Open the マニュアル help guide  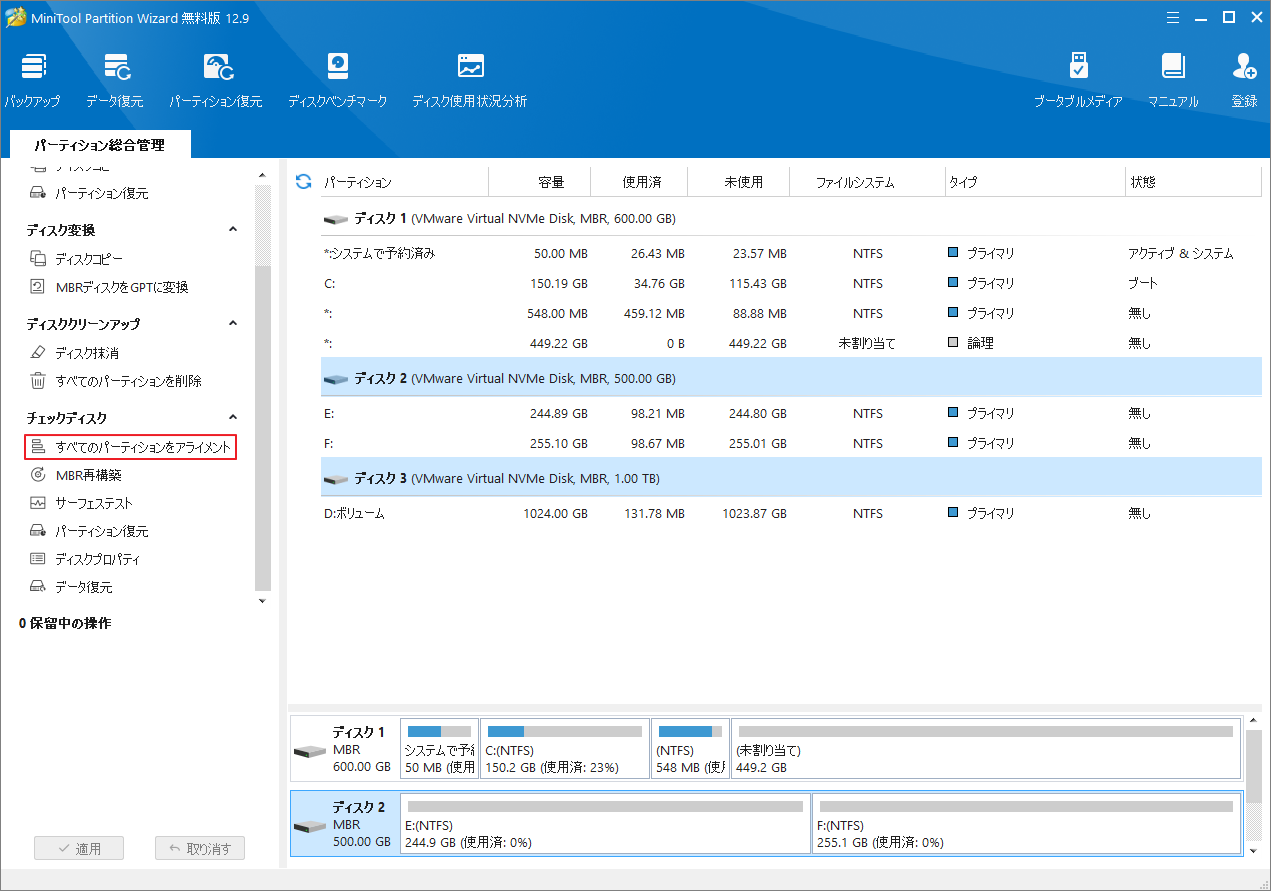(1173, 80)
